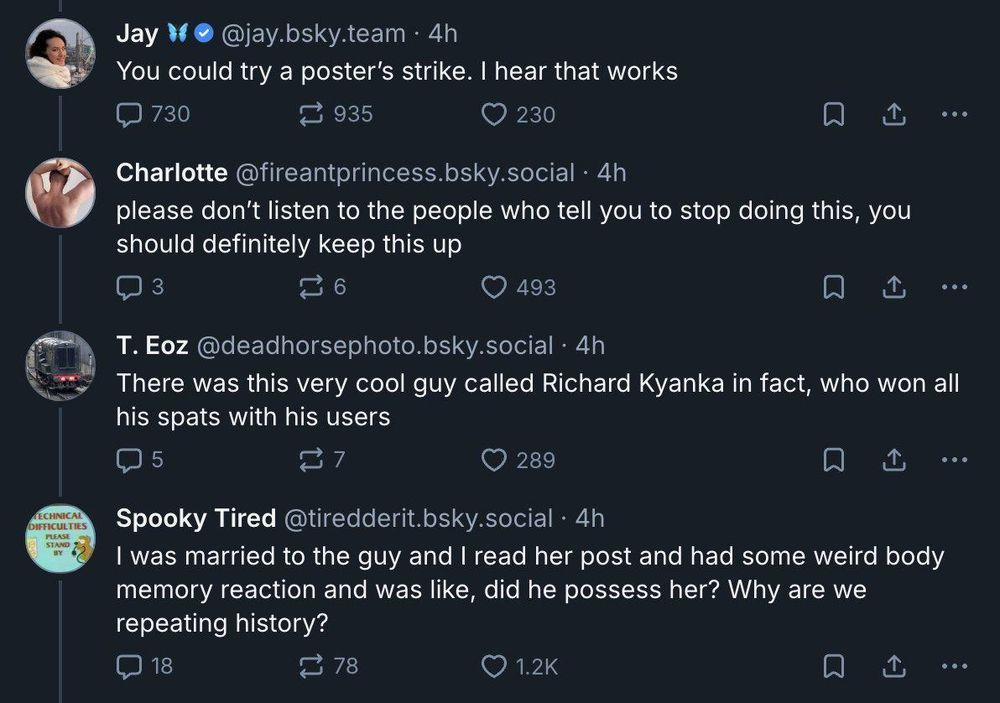Image resolution: width=1000 pixels, height=703 pixels.
Task: Like Charlotte's post with 493 likes
Action: 494,288
